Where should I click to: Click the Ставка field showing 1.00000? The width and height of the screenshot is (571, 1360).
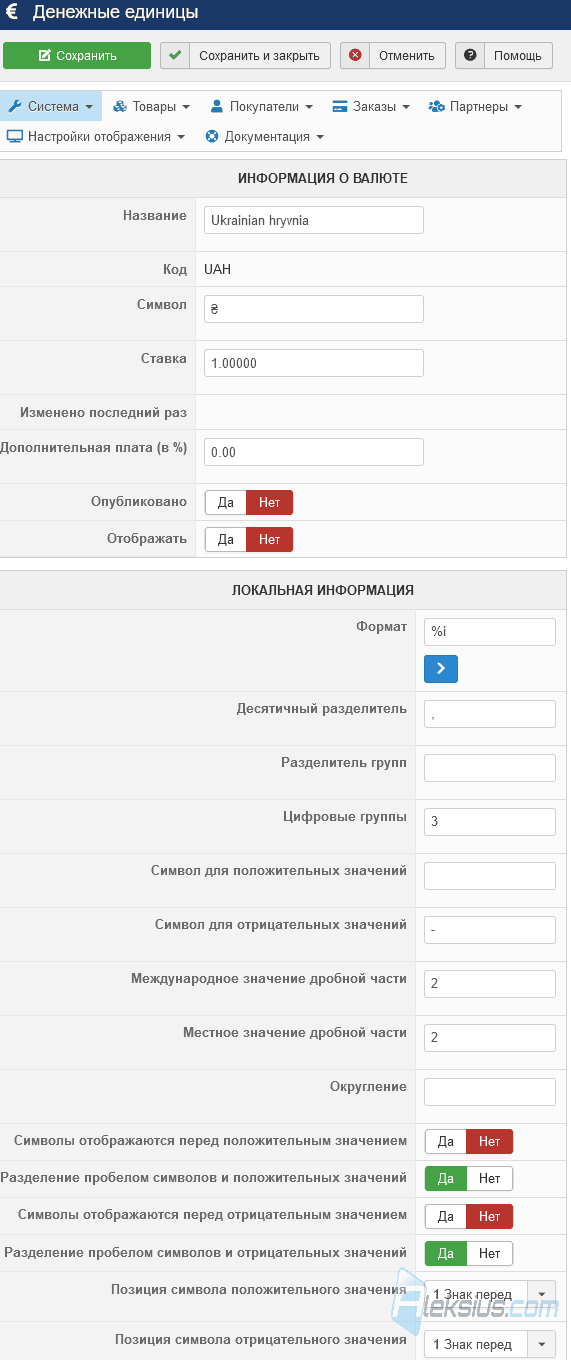coord(314,363)
